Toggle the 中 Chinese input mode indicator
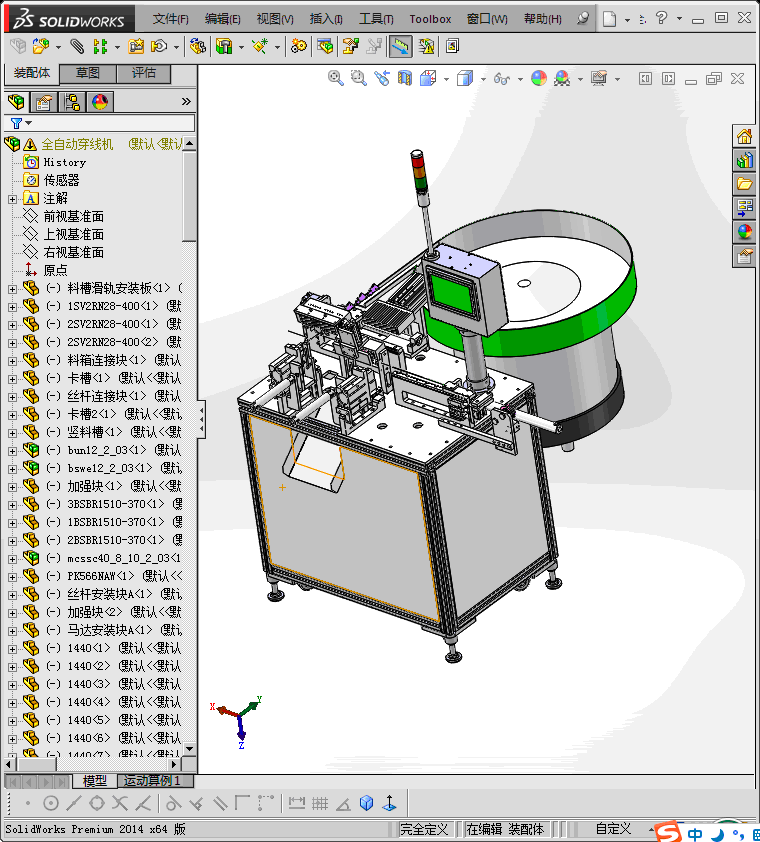Screen dimensions: 760x842 click(x=695, y=834)
